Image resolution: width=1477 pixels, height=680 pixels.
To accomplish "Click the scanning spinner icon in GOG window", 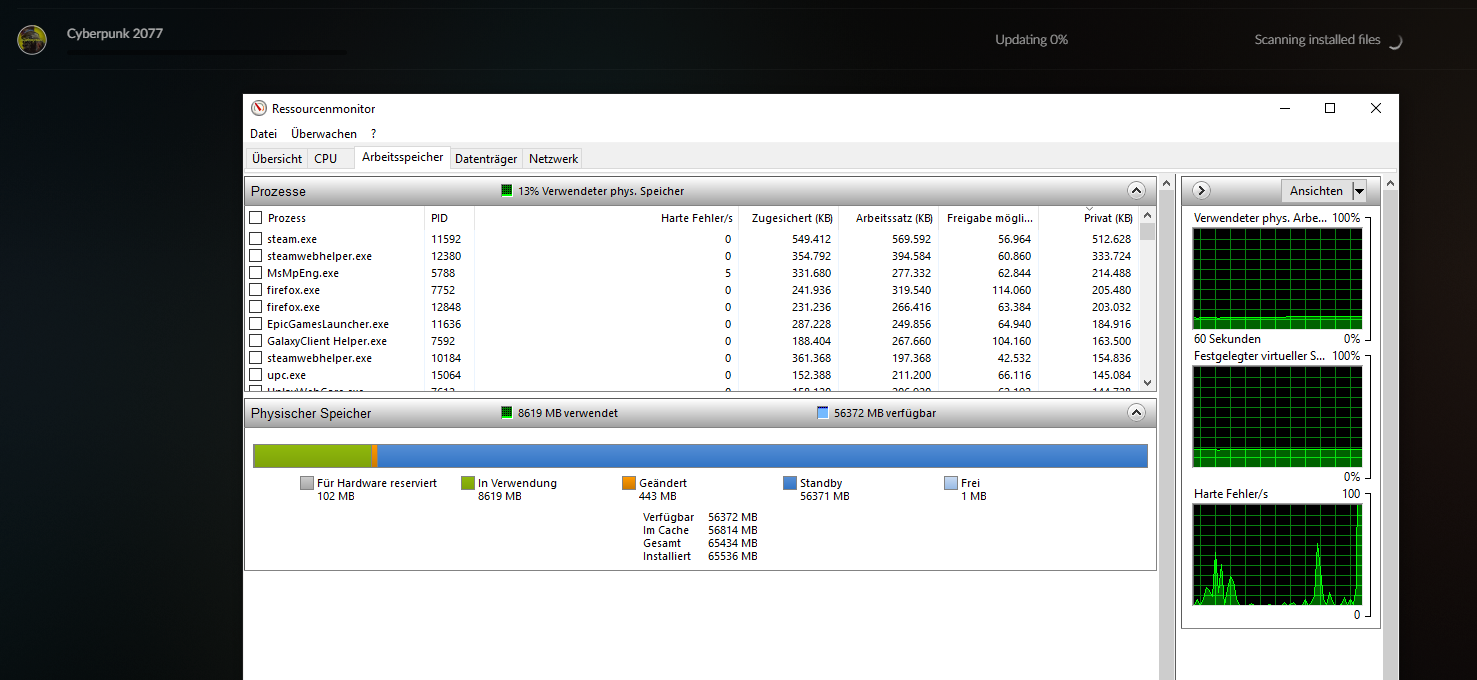I will point(1395,41).
